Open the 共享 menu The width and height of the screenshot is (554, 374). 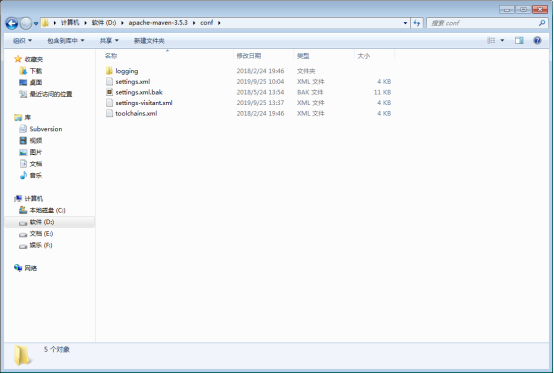tap(109, 41)
